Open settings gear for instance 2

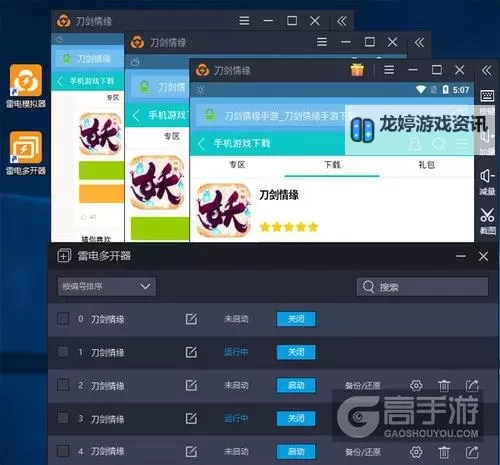pos(416,386)
